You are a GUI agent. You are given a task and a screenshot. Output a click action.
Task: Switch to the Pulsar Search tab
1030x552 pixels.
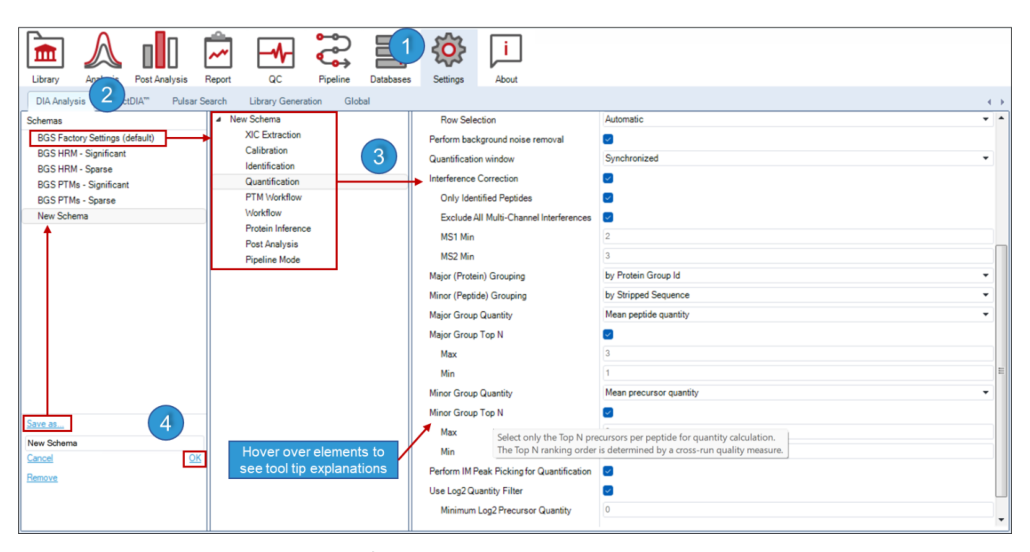click(199, 101)
